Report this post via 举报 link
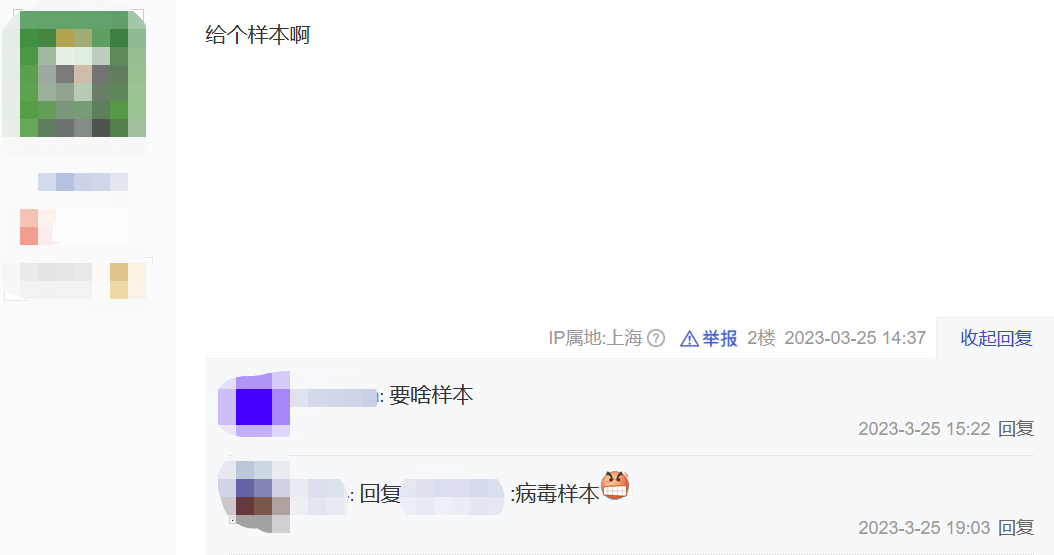This screenshot has height=555, width=1054. click(720, 339)
